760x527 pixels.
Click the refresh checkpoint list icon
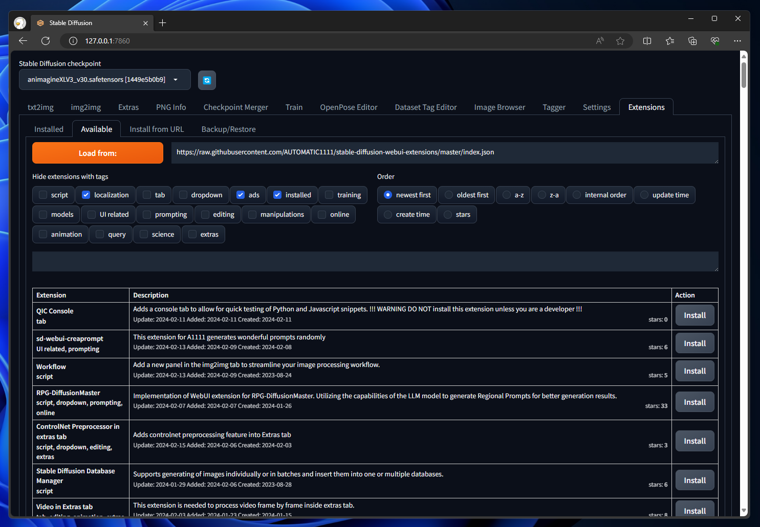pos(207,80)
